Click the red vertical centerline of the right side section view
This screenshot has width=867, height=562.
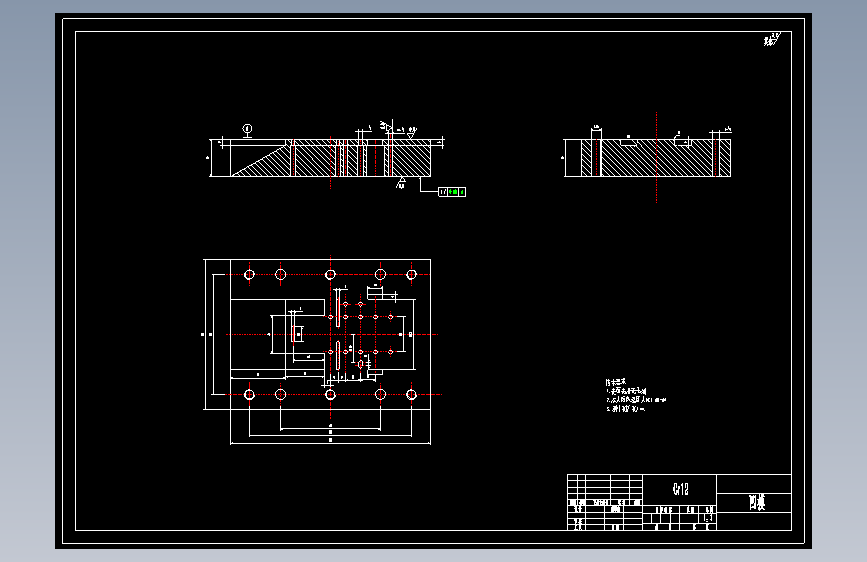[x=656, y=158]
